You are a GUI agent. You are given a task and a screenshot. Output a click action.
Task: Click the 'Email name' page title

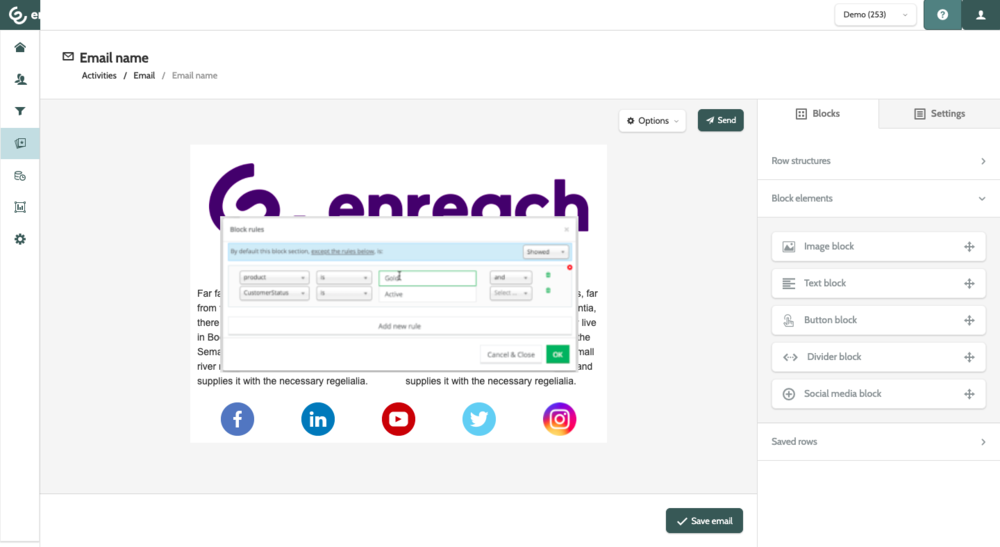coord(114,57)
